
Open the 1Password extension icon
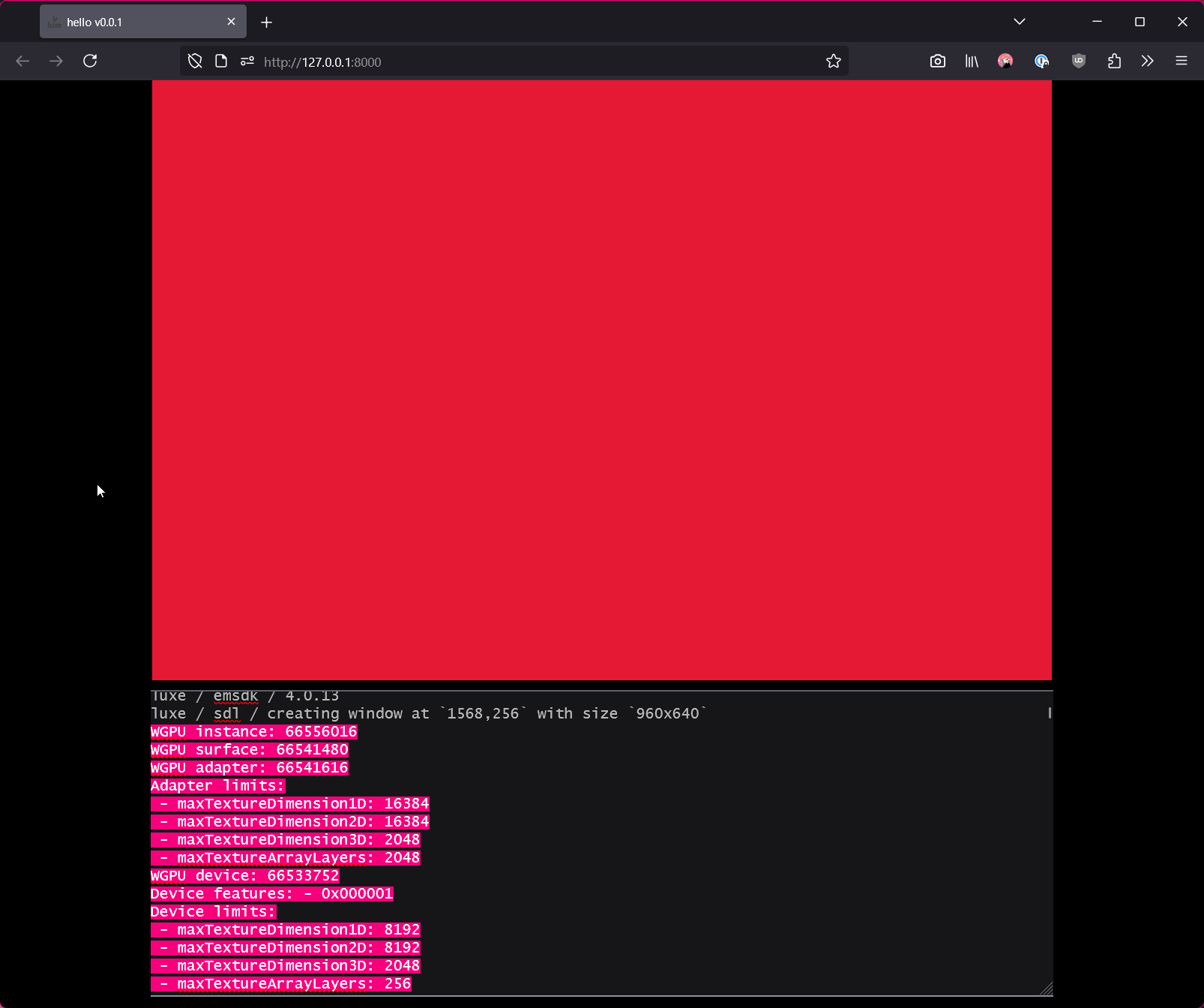pyautogui.click(x=1041, y=61)
